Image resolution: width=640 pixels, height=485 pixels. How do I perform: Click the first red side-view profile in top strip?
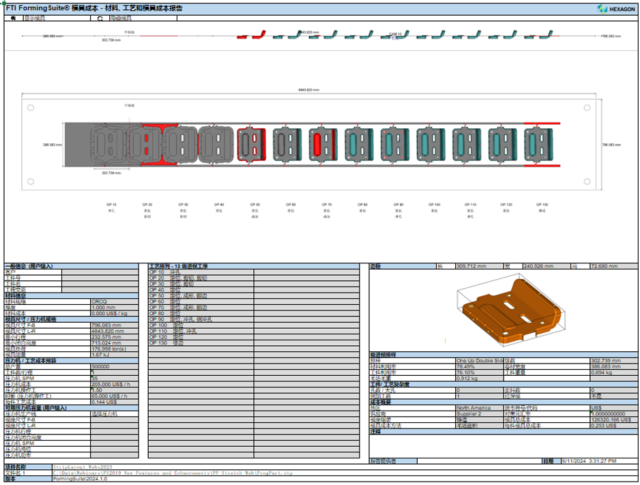242,37
